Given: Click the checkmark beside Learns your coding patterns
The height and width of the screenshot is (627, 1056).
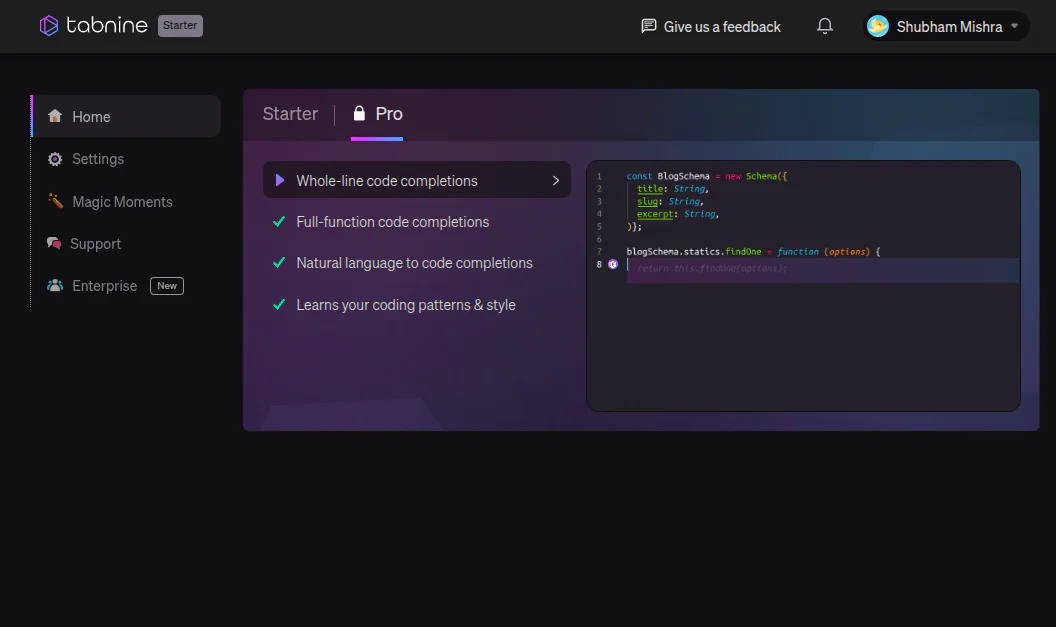Looking at the screenshot, I should point(279,304).
